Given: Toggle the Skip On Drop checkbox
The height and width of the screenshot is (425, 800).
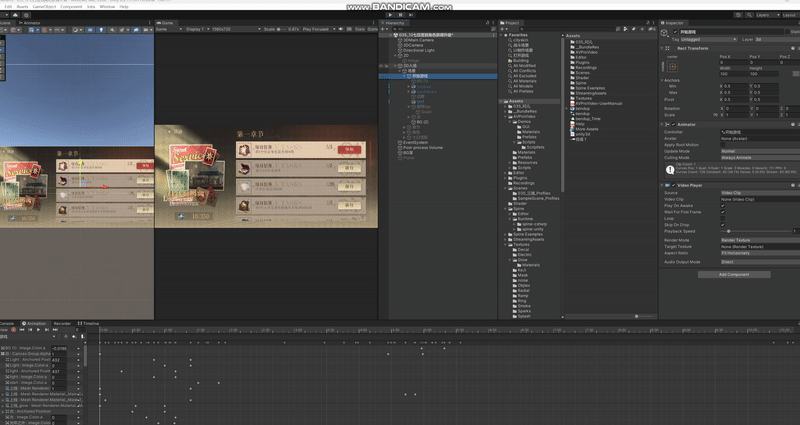Looking at the screenshot, I should click(723, 224).
